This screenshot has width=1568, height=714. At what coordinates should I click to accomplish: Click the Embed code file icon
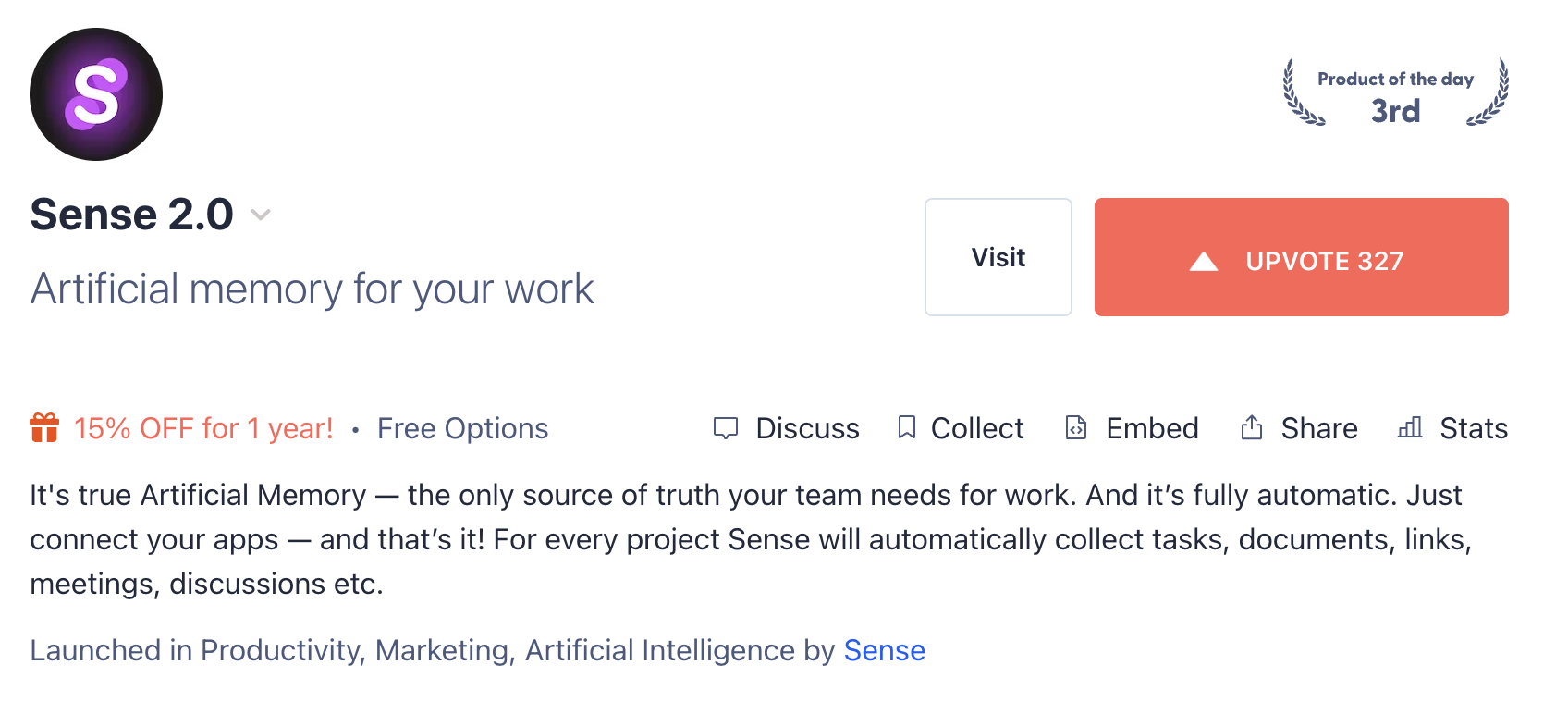click(1076, 427)
